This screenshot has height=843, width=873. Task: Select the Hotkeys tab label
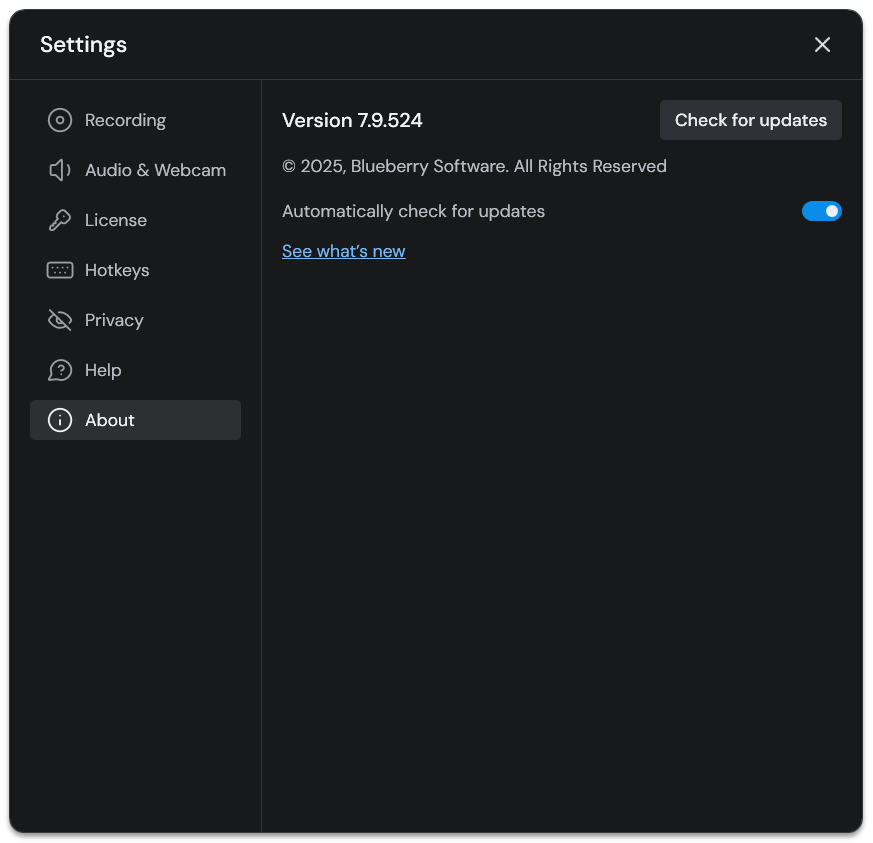click(117, 270)
